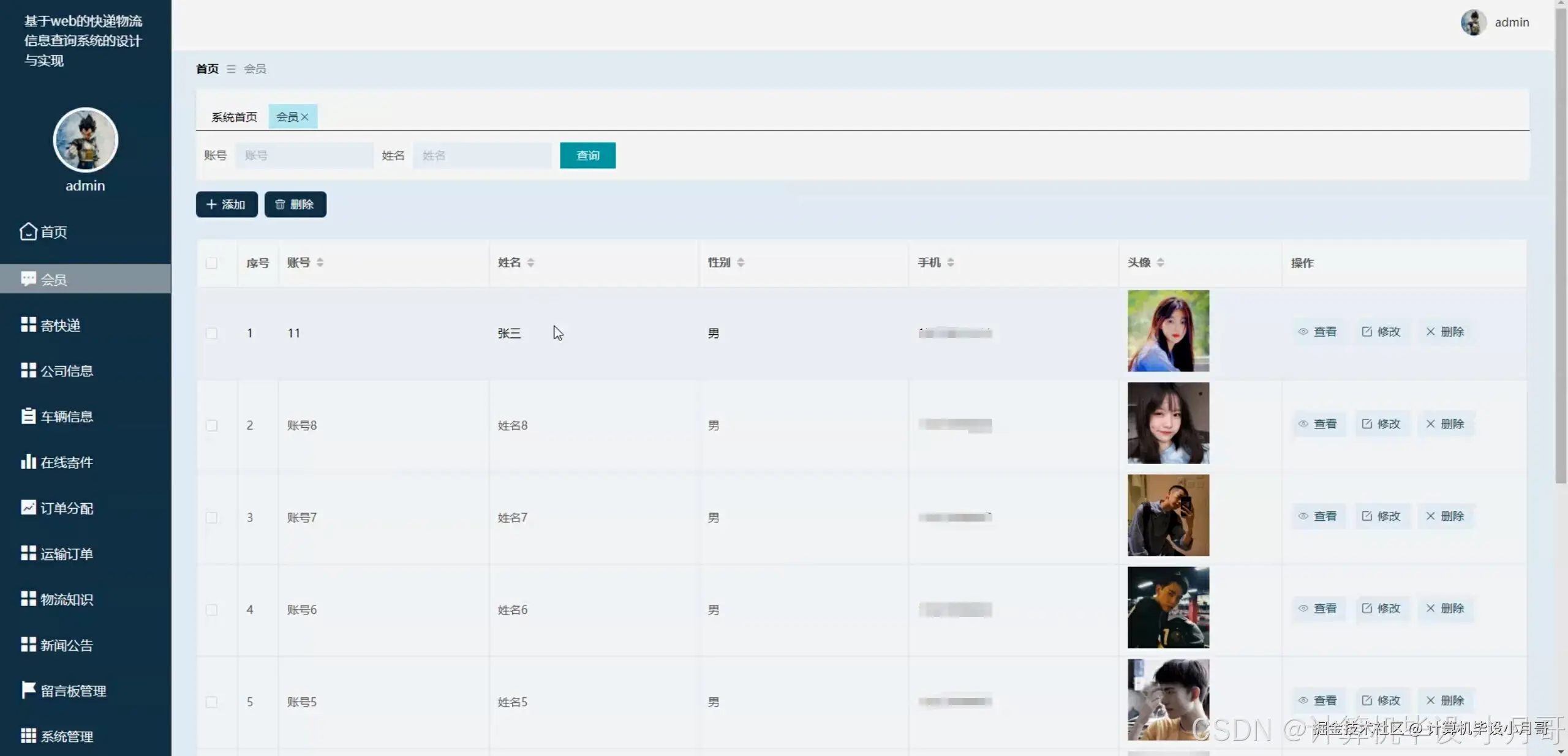Close the 会员 tab with its X
The image size is (1568, 756).
pyautogui.click(x=304, y=117)
